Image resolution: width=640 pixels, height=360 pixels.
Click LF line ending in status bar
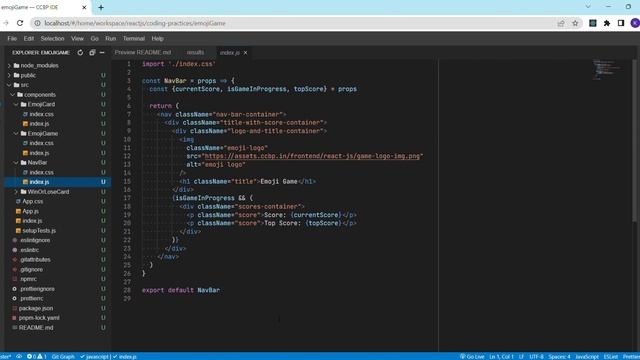[x=521, y=356]
